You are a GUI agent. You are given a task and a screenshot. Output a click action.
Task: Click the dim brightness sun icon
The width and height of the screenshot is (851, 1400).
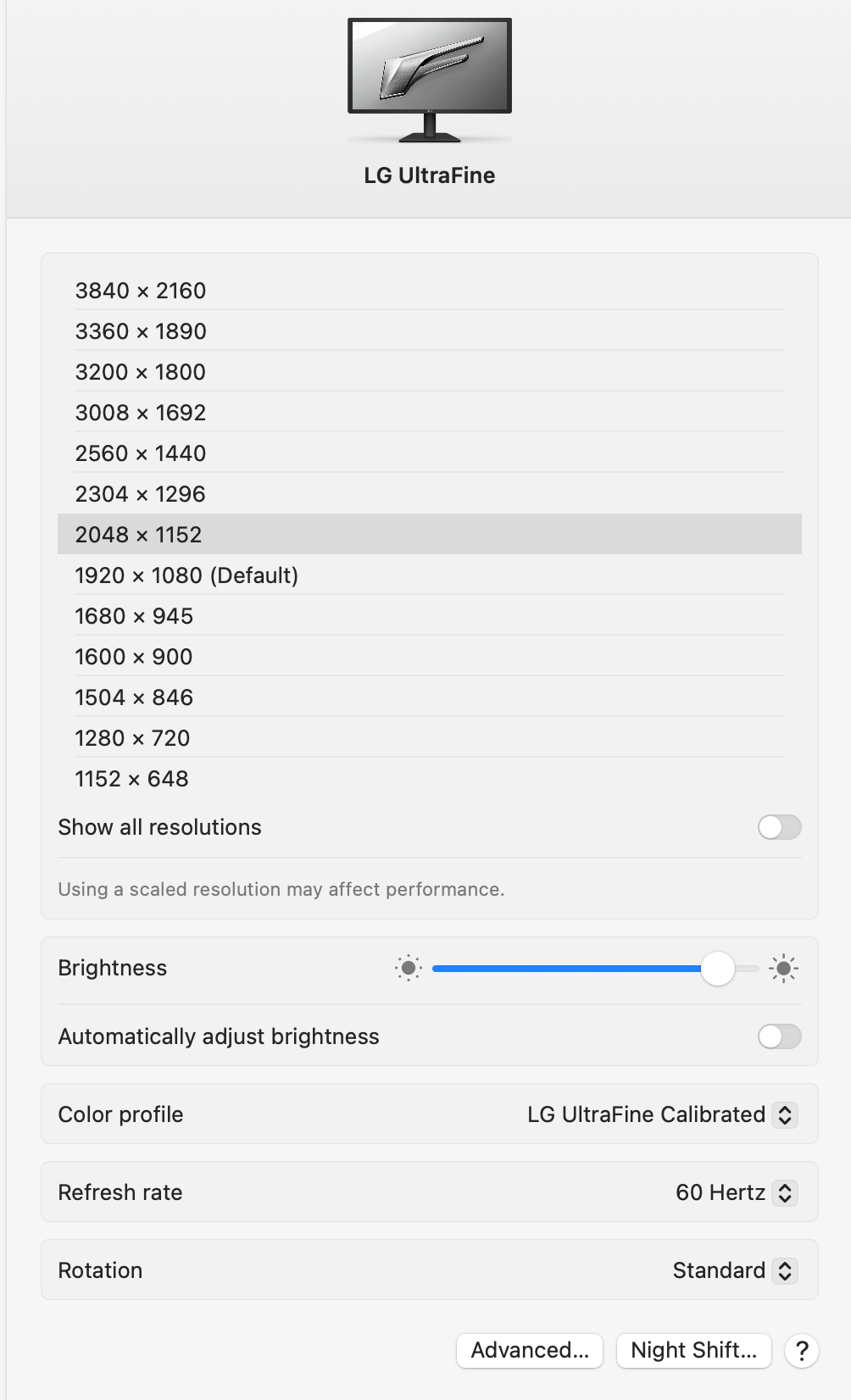408,968
